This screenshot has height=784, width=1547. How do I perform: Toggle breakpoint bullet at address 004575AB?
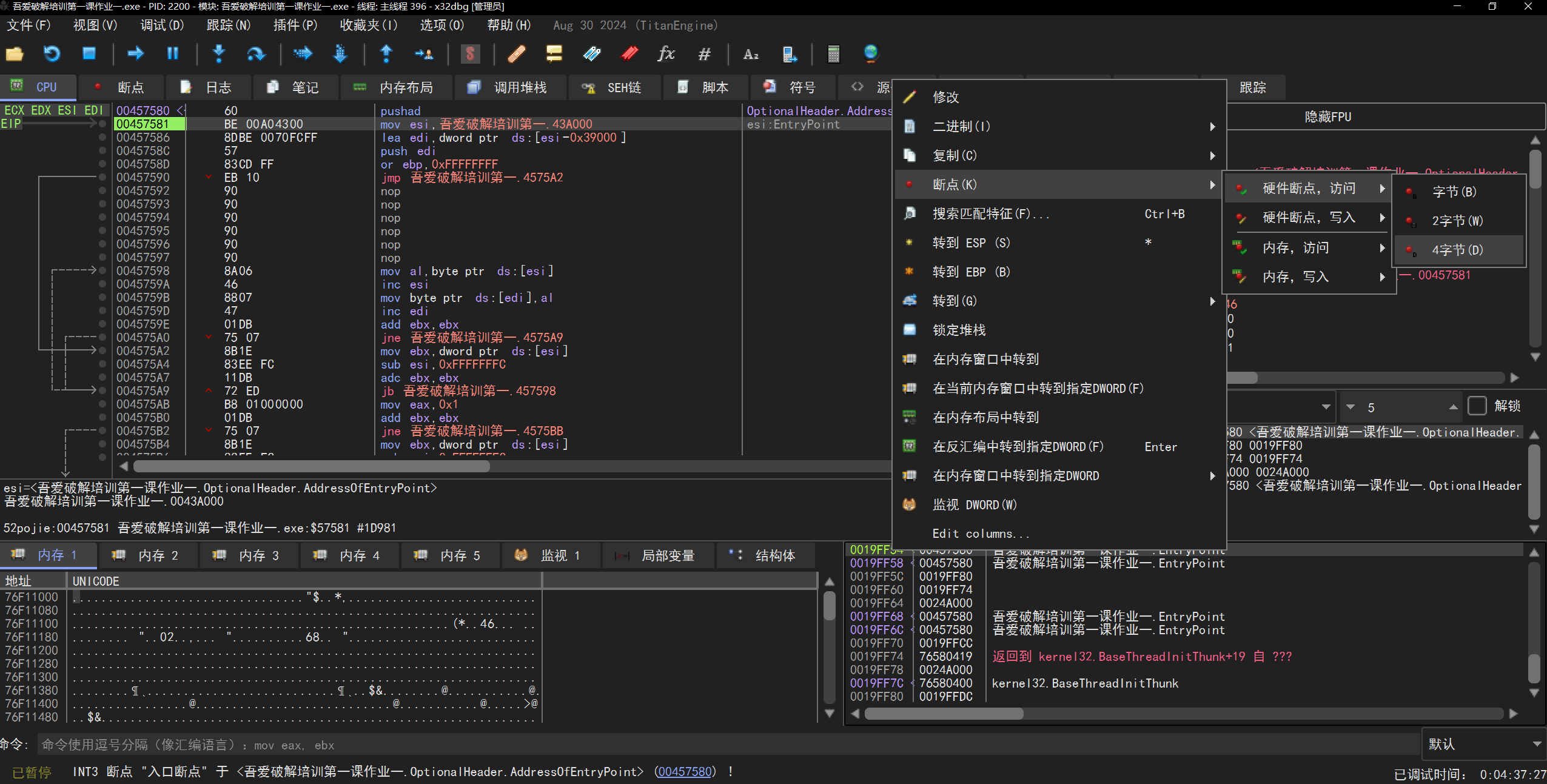coord(102,404)
